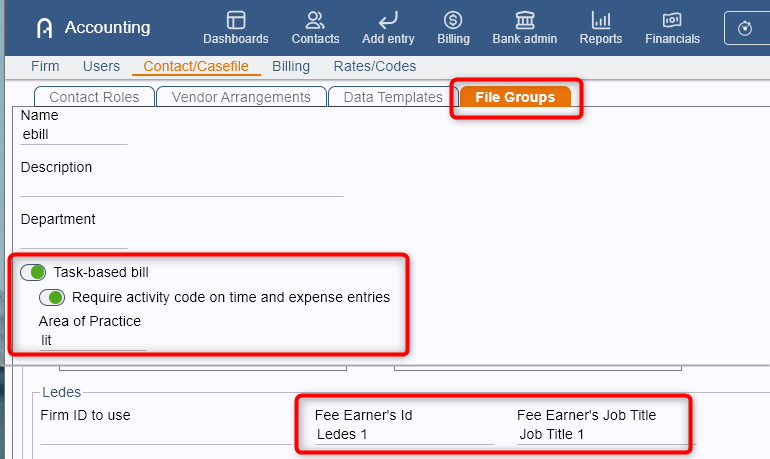Select the File Groups tab
Viewport: 770px width, 459px height.
(515, 97)
